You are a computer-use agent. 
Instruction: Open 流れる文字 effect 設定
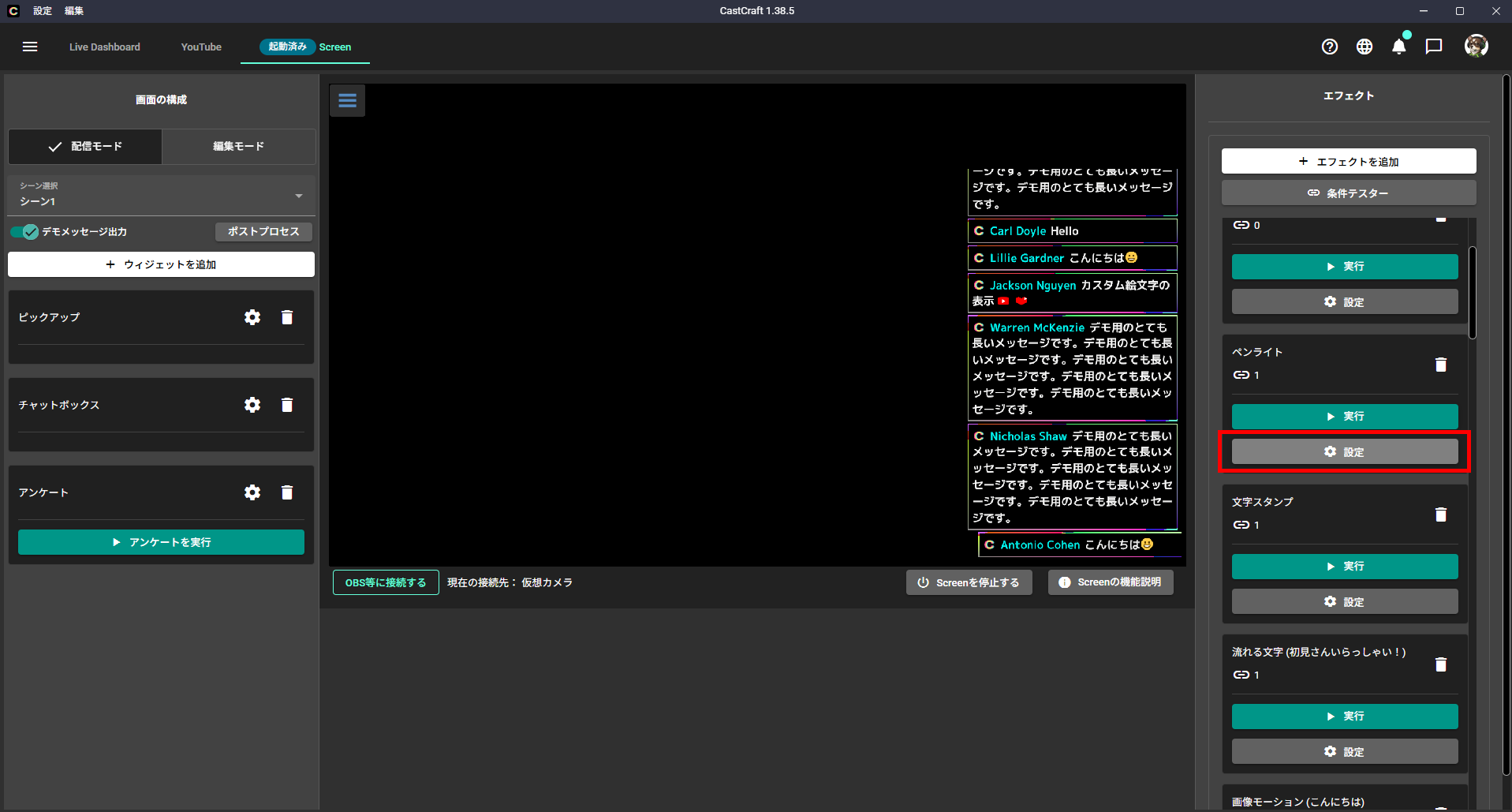(x=1345, y=751)
